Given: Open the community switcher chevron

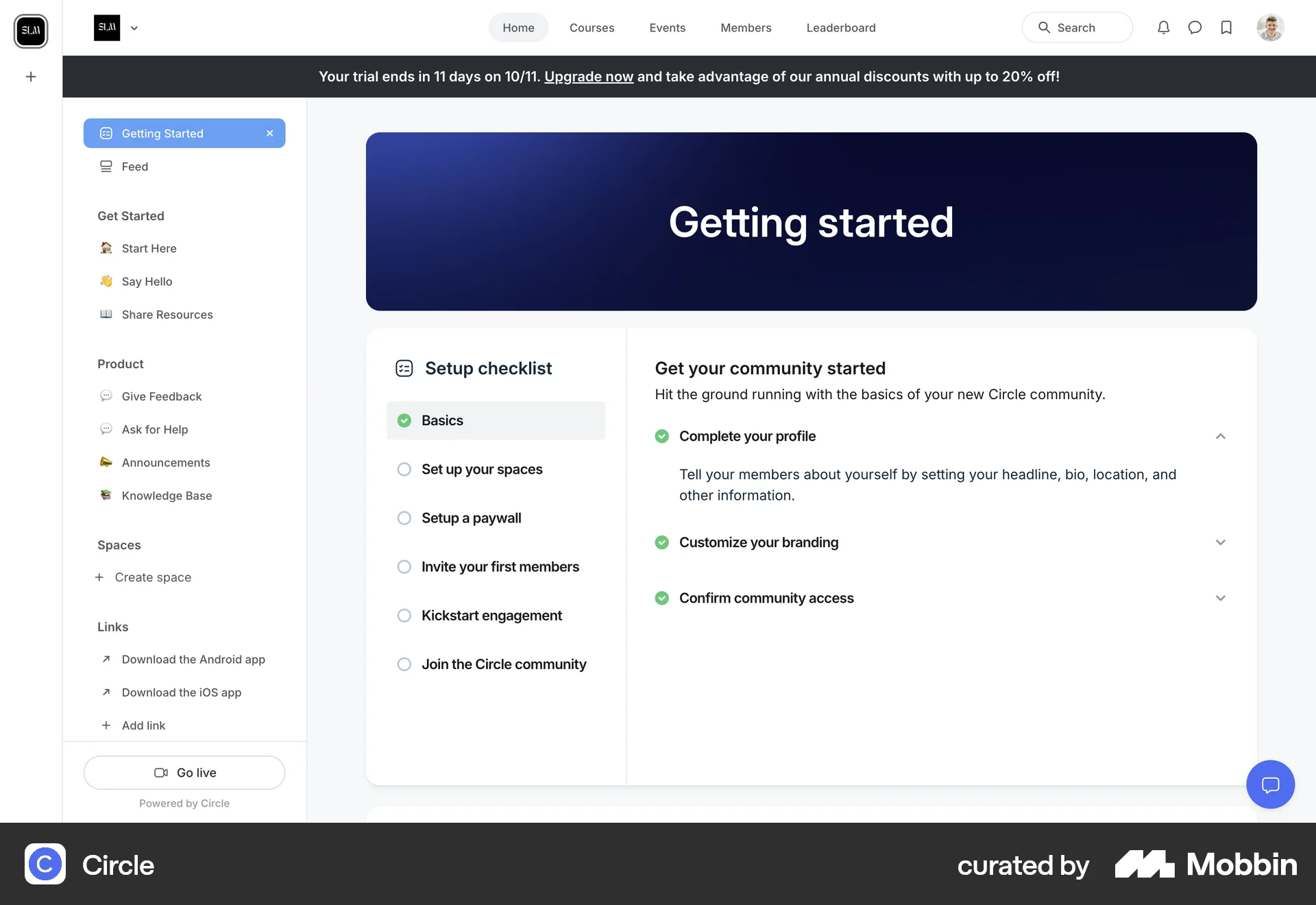Looking at the screenshot, I should pyautogui.click(x=134, y=28).
